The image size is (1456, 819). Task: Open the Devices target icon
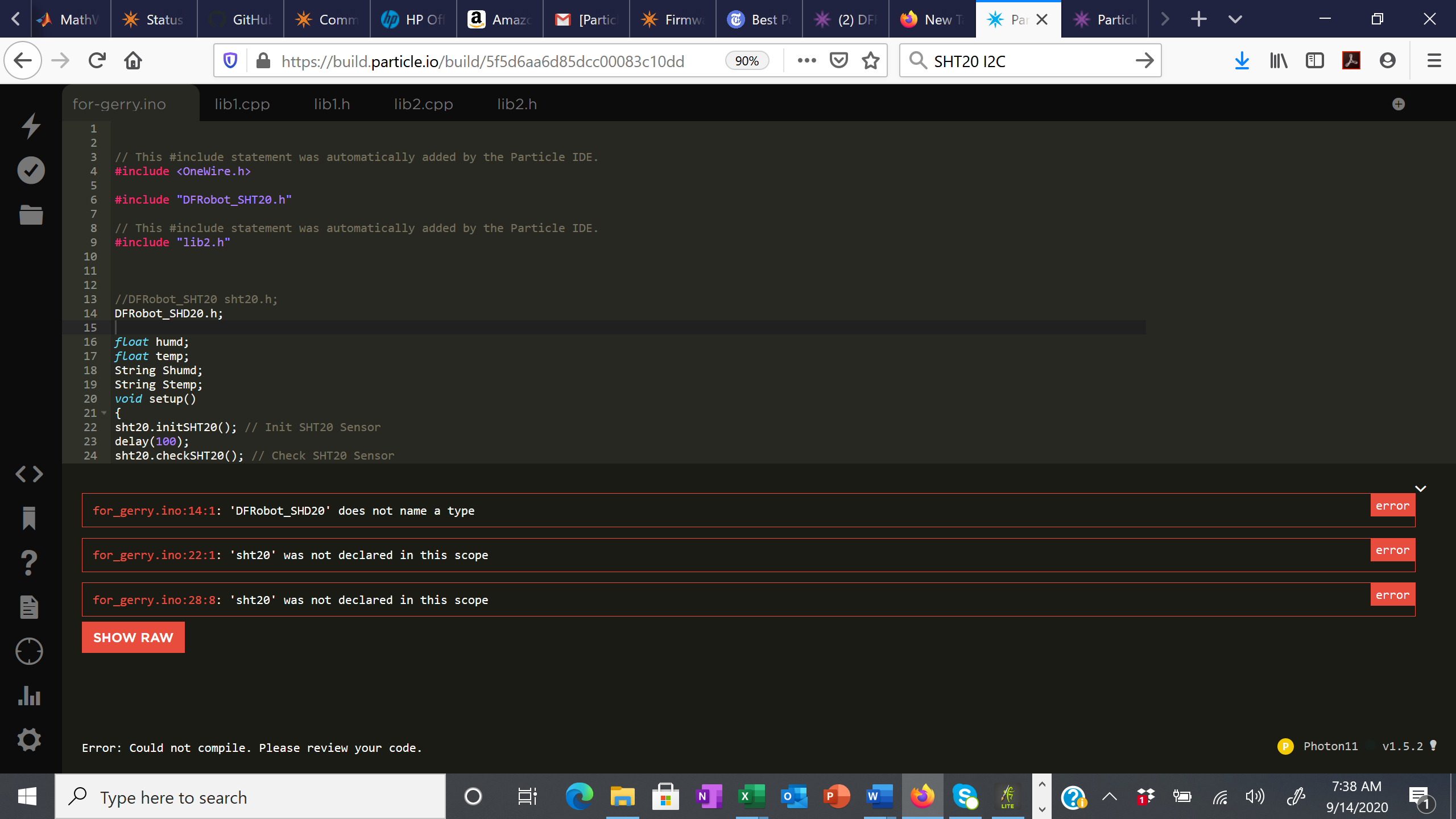tap(30, 651)
